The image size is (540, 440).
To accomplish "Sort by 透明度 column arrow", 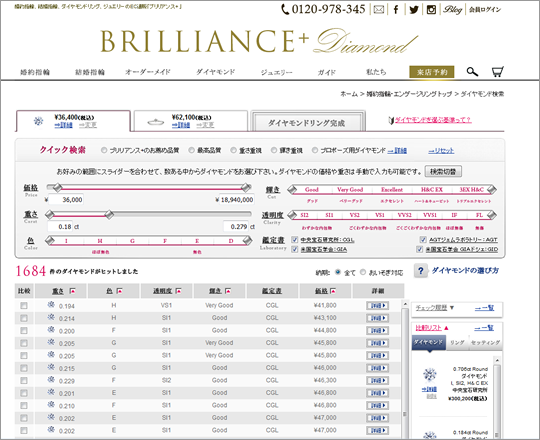I will click(x=178, y=291).
